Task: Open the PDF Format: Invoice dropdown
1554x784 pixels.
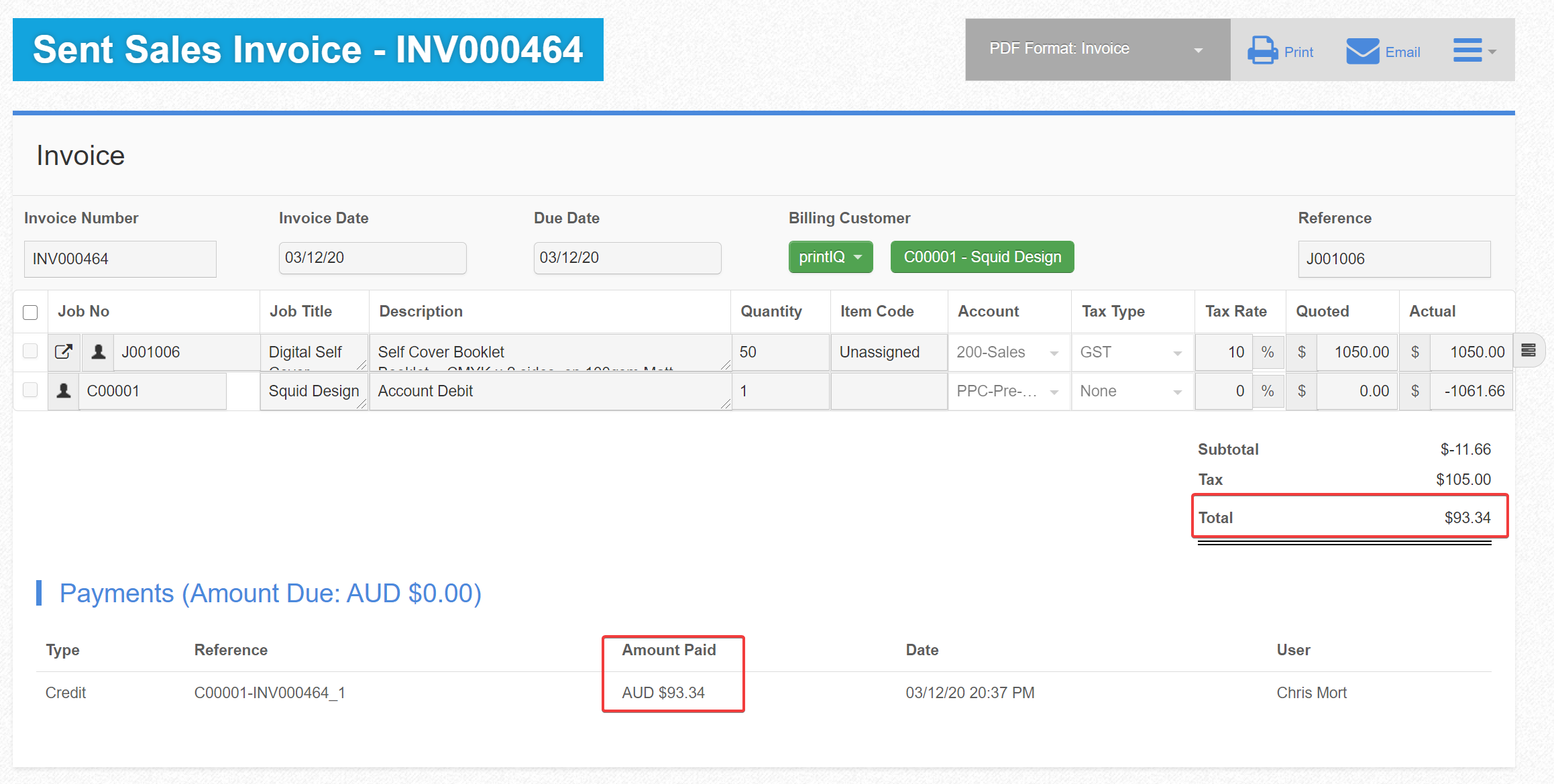Action: (x=1097, y=50)
